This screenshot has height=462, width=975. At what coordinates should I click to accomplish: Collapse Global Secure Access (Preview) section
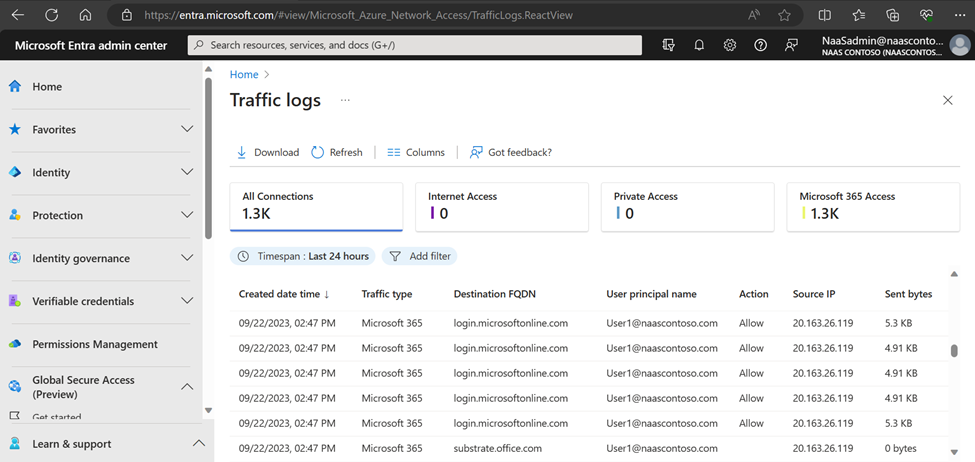point(187,387)
